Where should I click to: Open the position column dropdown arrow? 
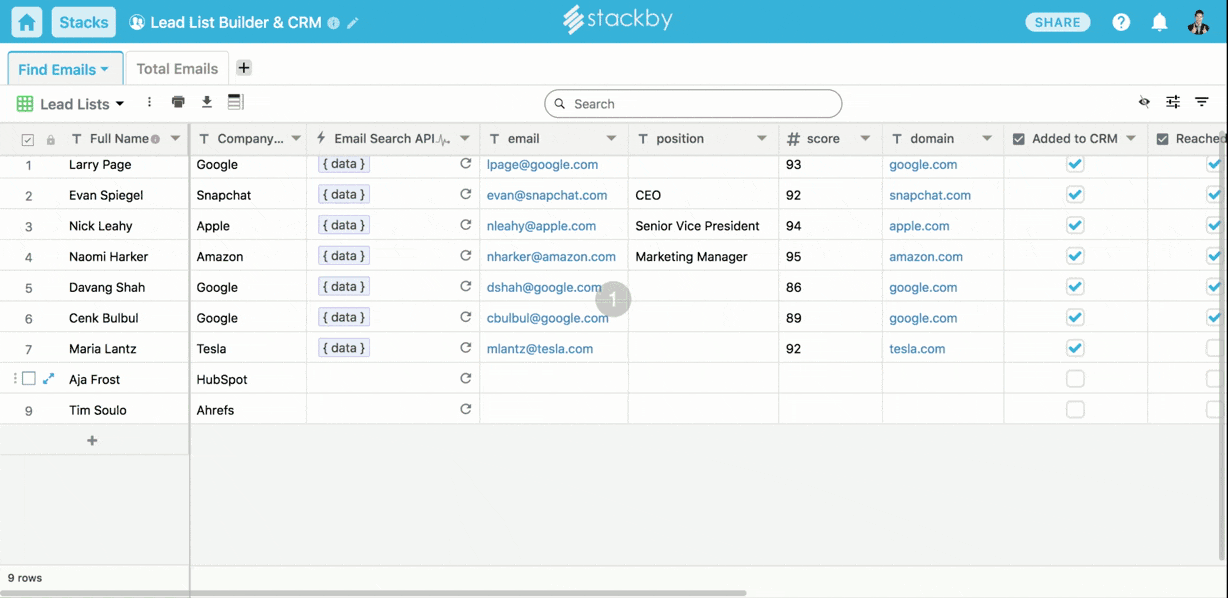761,139
